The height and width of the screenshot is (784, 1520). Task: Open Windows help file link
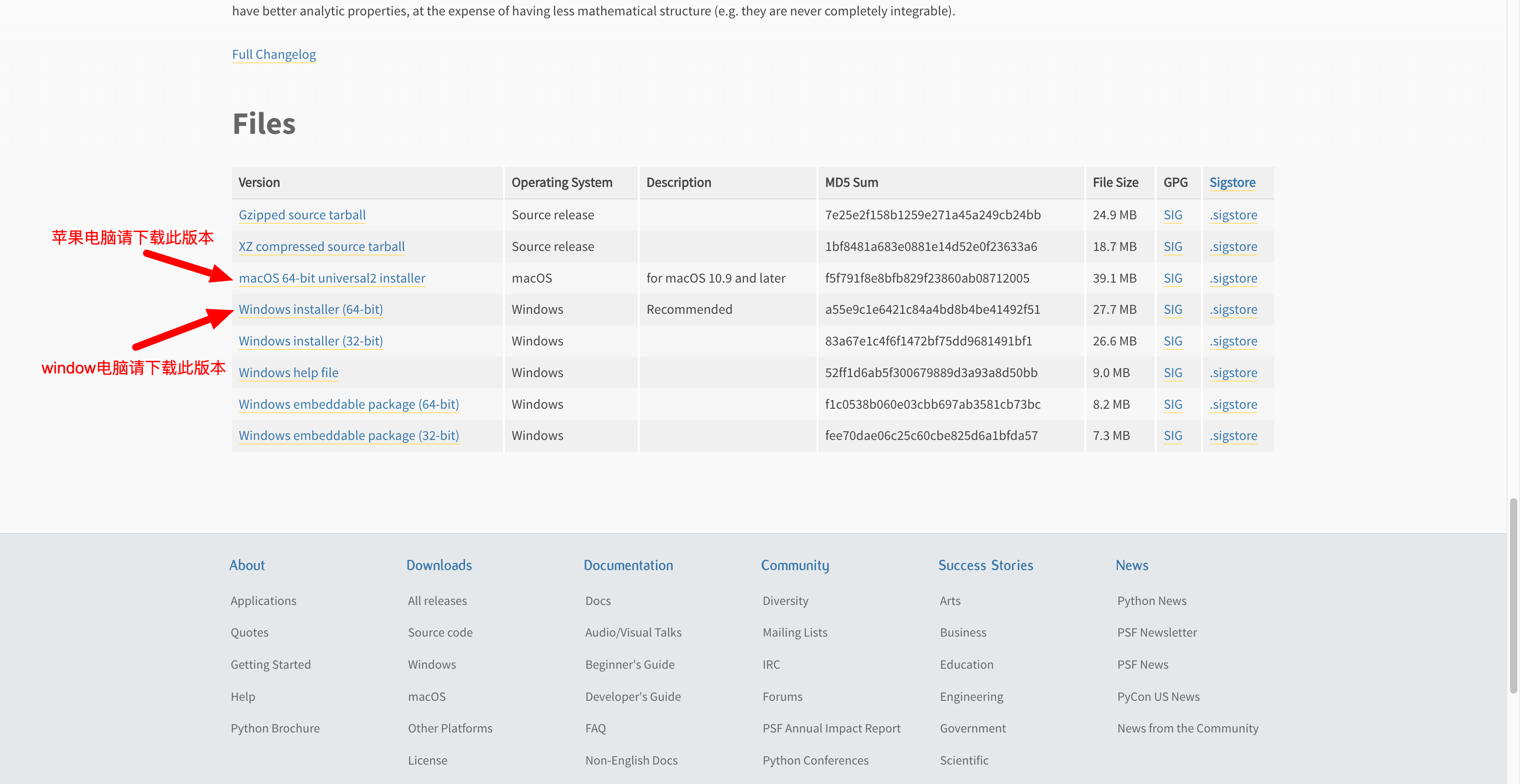tap(289, 373)
